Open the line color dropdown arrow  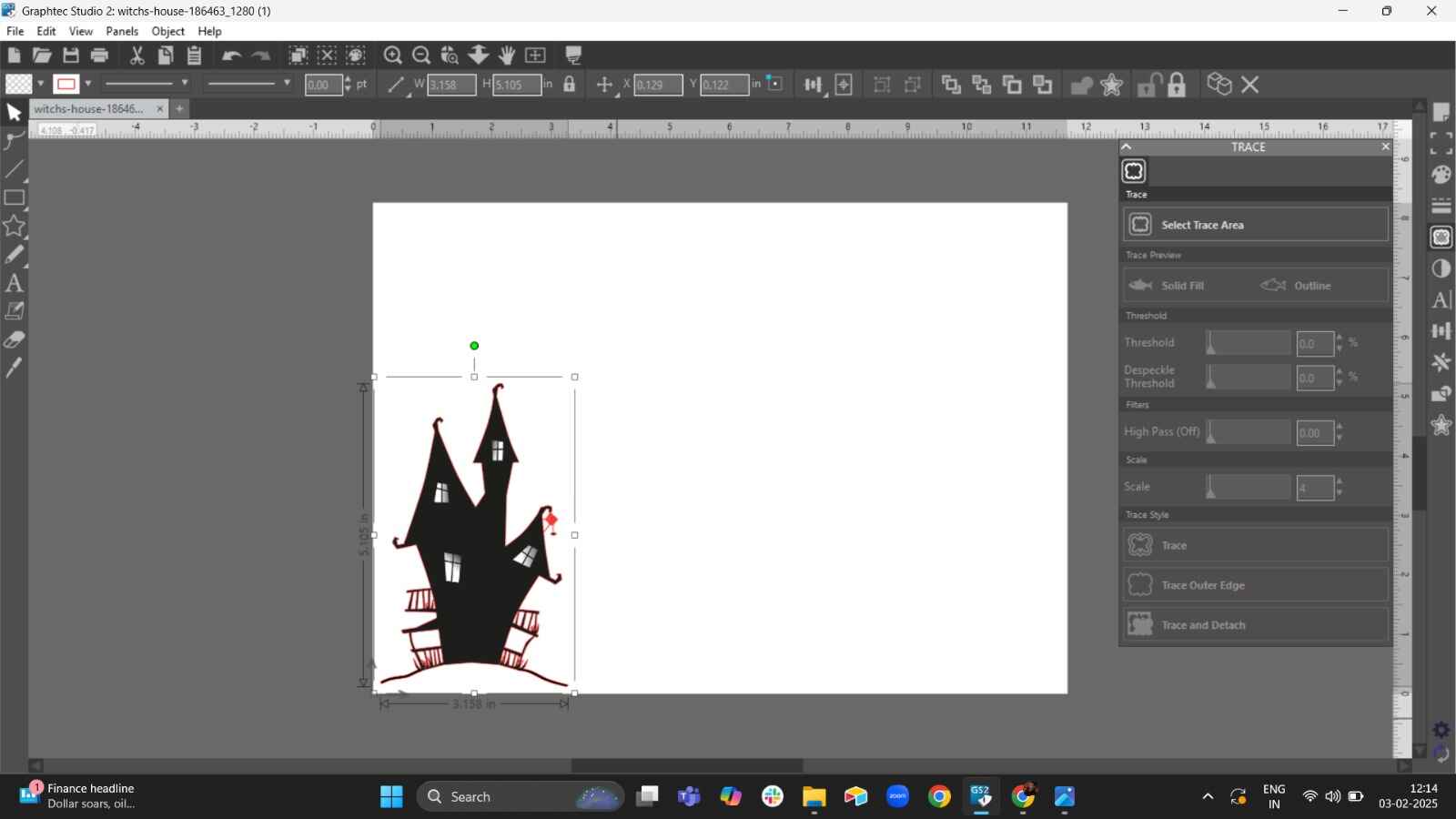coord(88,85)
